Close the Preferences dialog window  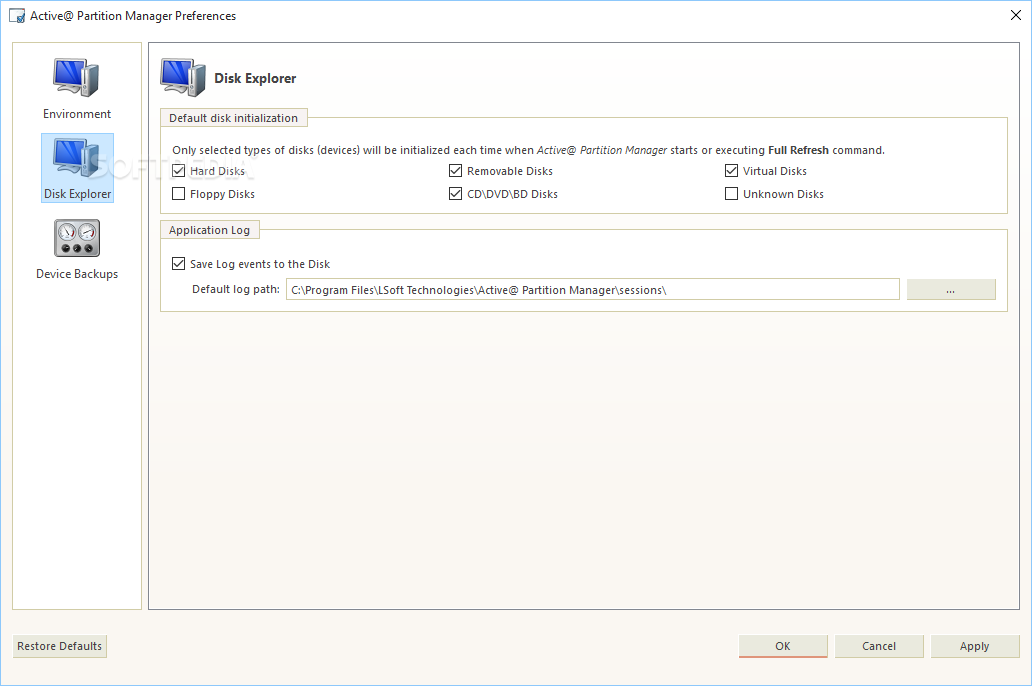[1016, 15]
